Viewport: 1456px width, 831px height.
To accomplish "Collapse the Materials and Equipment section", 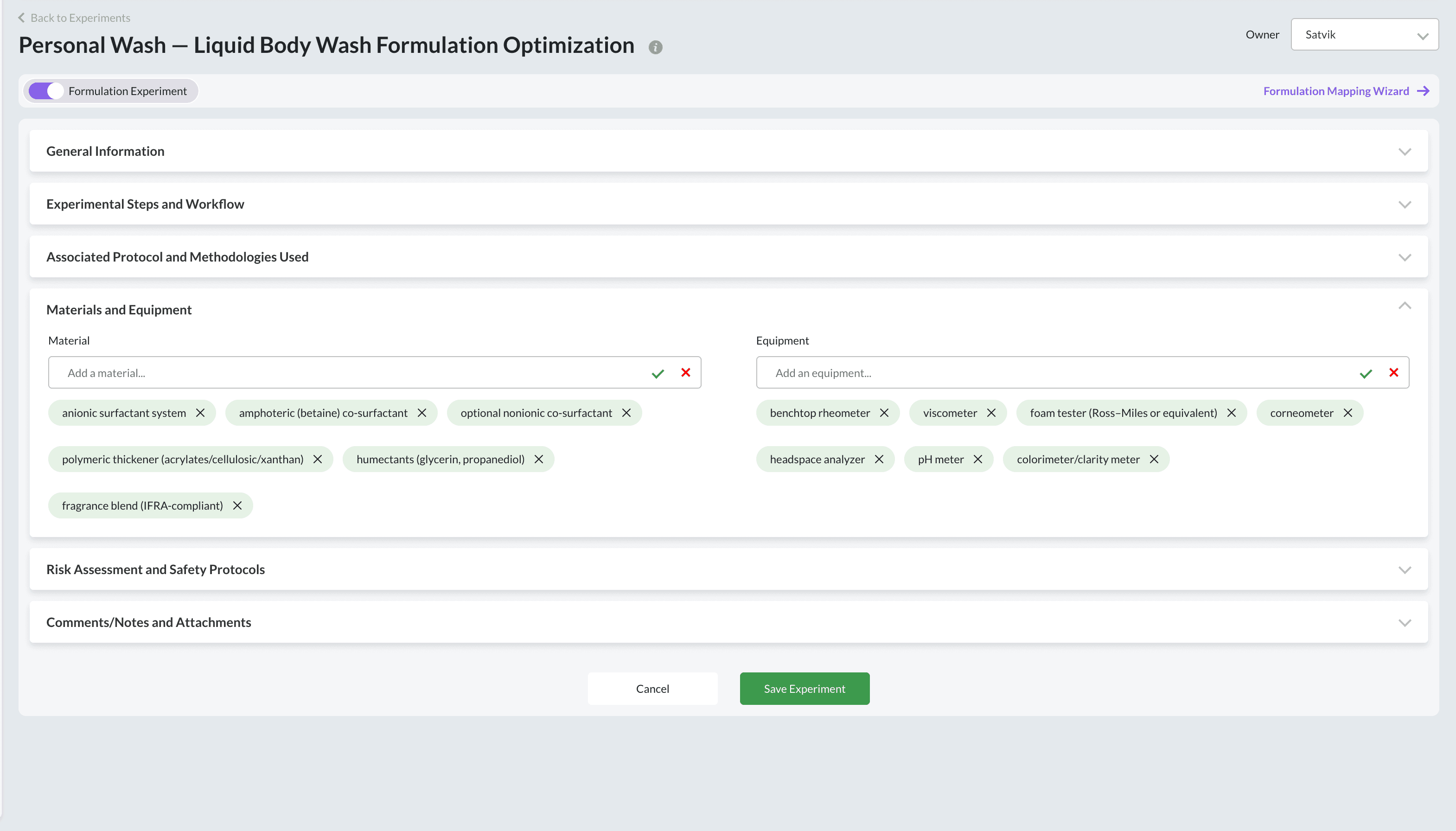I will tap(1404, 307).
